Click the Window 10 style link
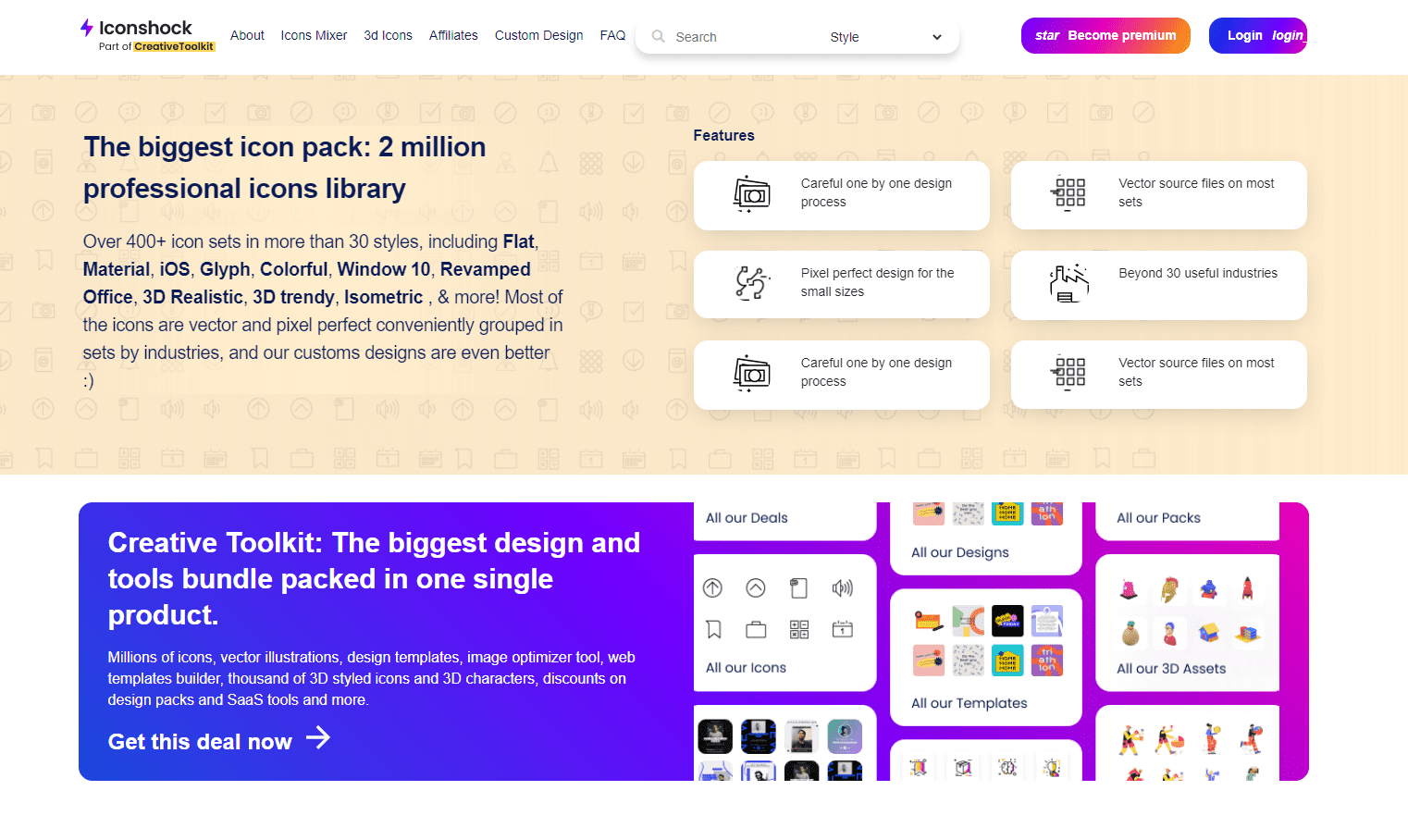The width and height of the screenshot is (1408, 840). tap(384, 269)
